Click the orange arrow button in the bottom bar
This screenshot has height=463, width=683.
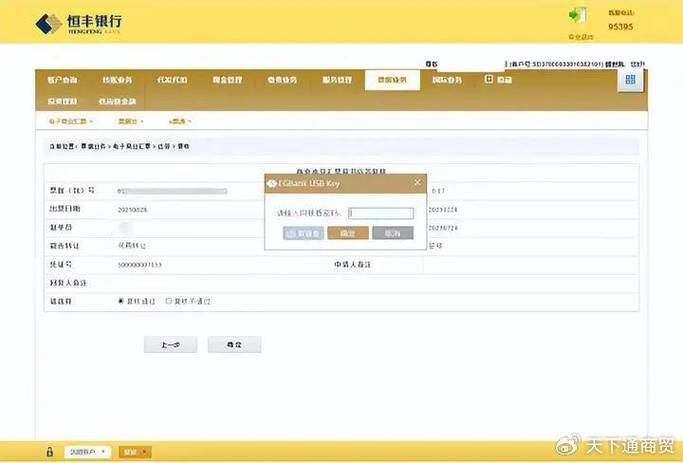point(135,452)
